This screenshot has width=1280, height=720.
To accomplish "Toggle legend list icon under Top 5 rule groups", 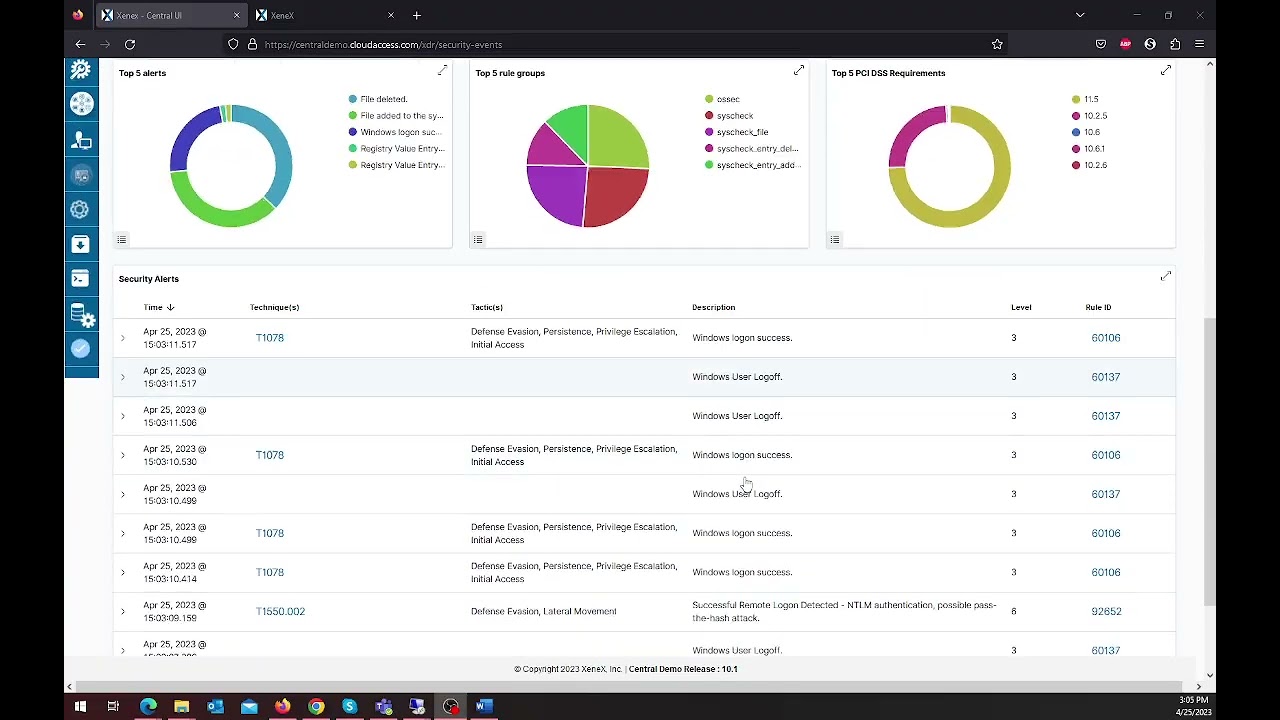I will click(x=478, y=239).
